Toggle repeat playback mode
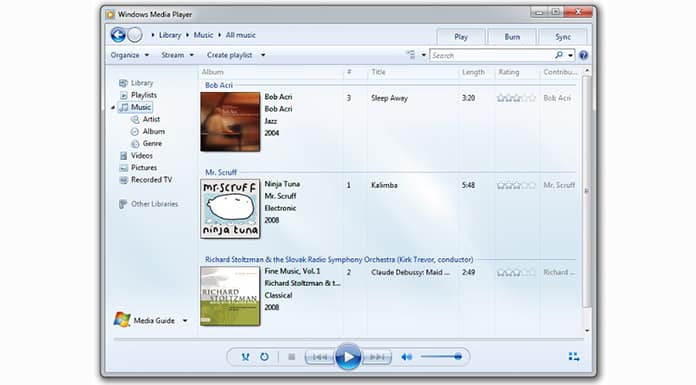Viewport: 696px width, 385px height. point(265,357)
